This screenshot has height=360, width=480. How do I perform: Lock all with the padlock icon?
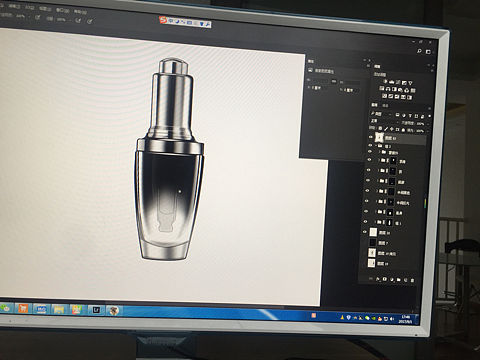point(403,130)
